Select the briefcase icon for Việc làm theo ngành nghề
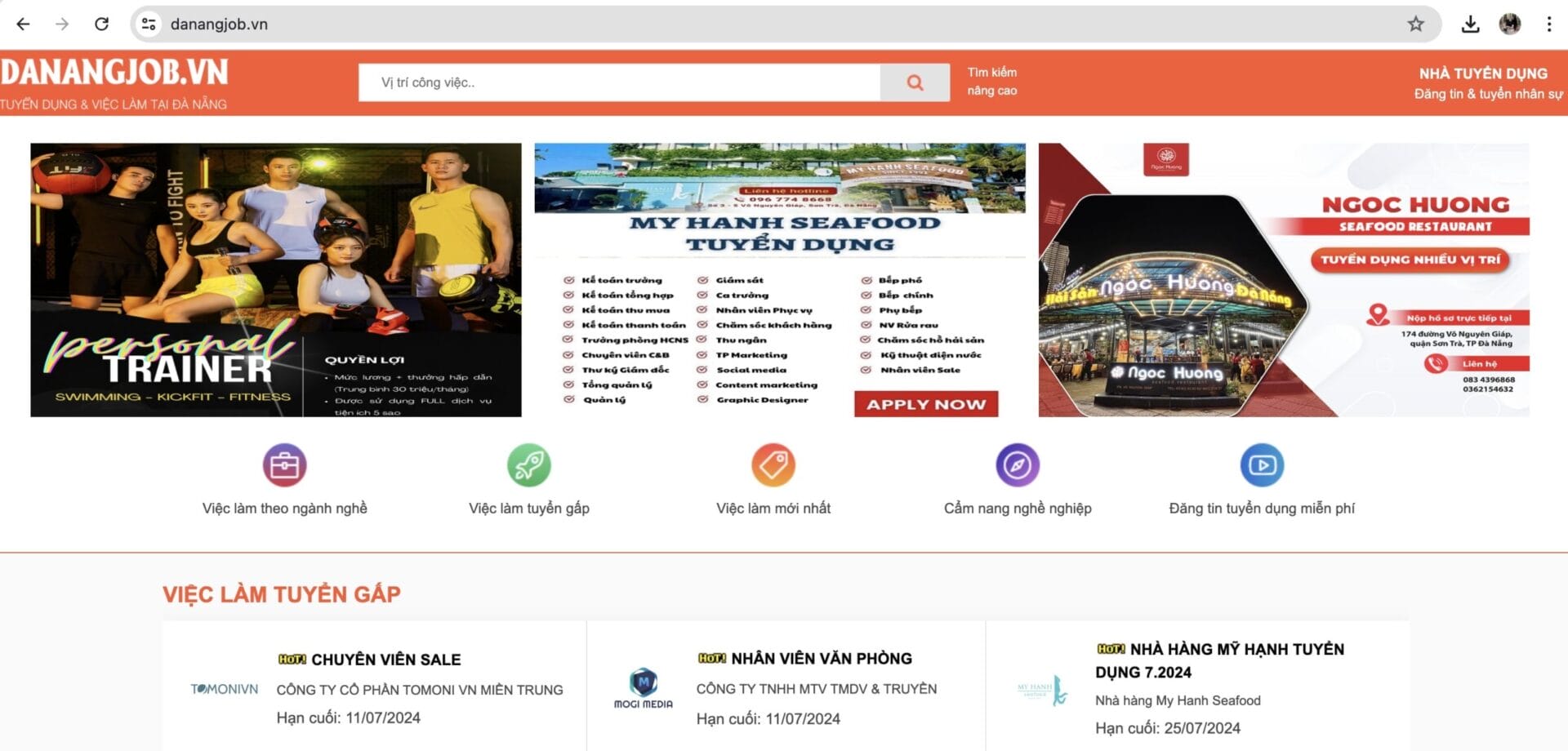The image size is (1568, 751). 285,464
